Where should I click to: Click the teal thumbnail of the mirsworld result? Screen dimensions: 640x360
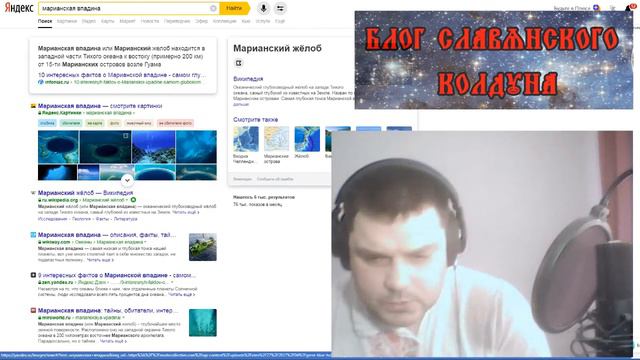pyautogui.click(x=203, y=323)
